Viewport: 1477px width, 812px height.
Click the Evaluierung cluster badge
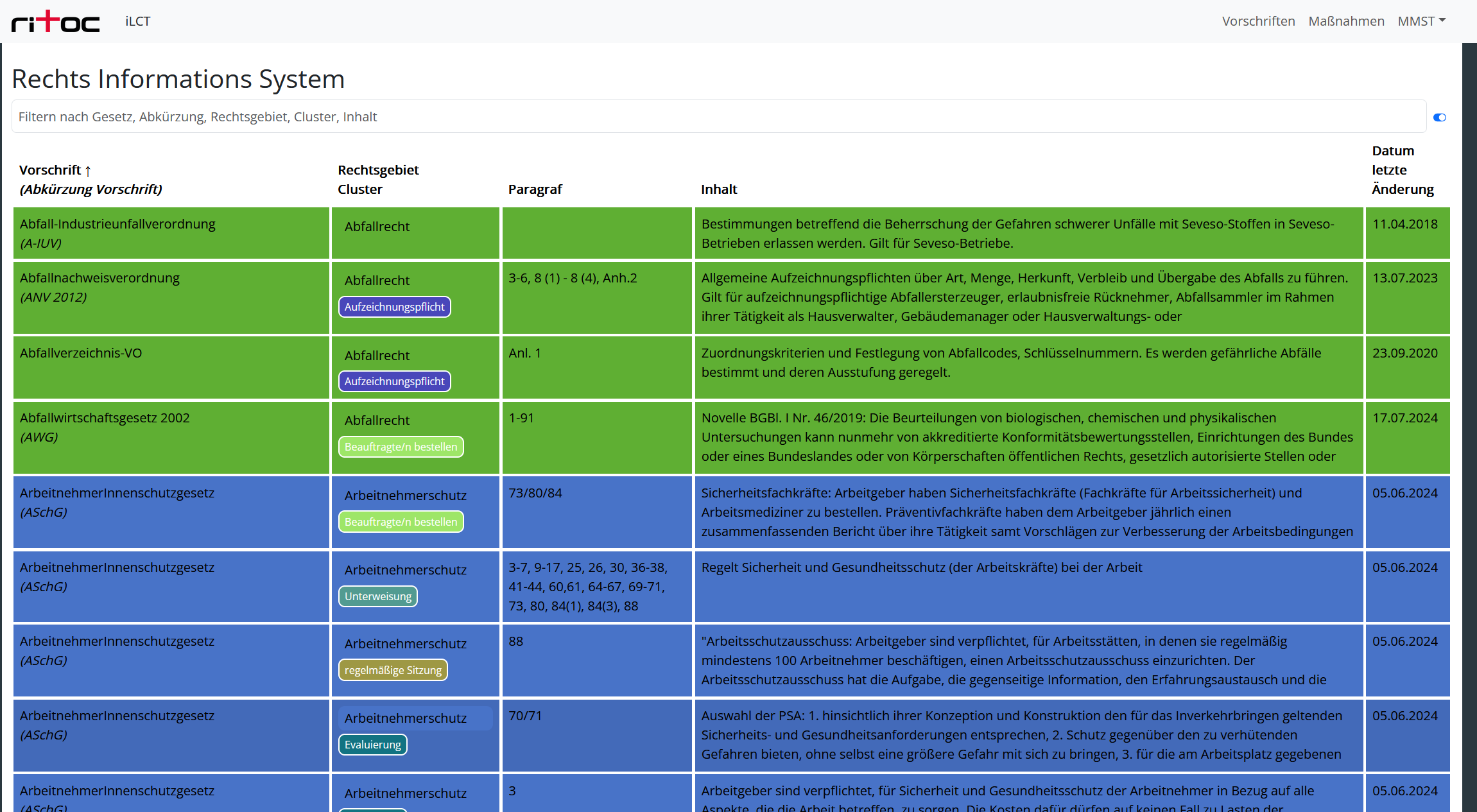click(372, 745)
